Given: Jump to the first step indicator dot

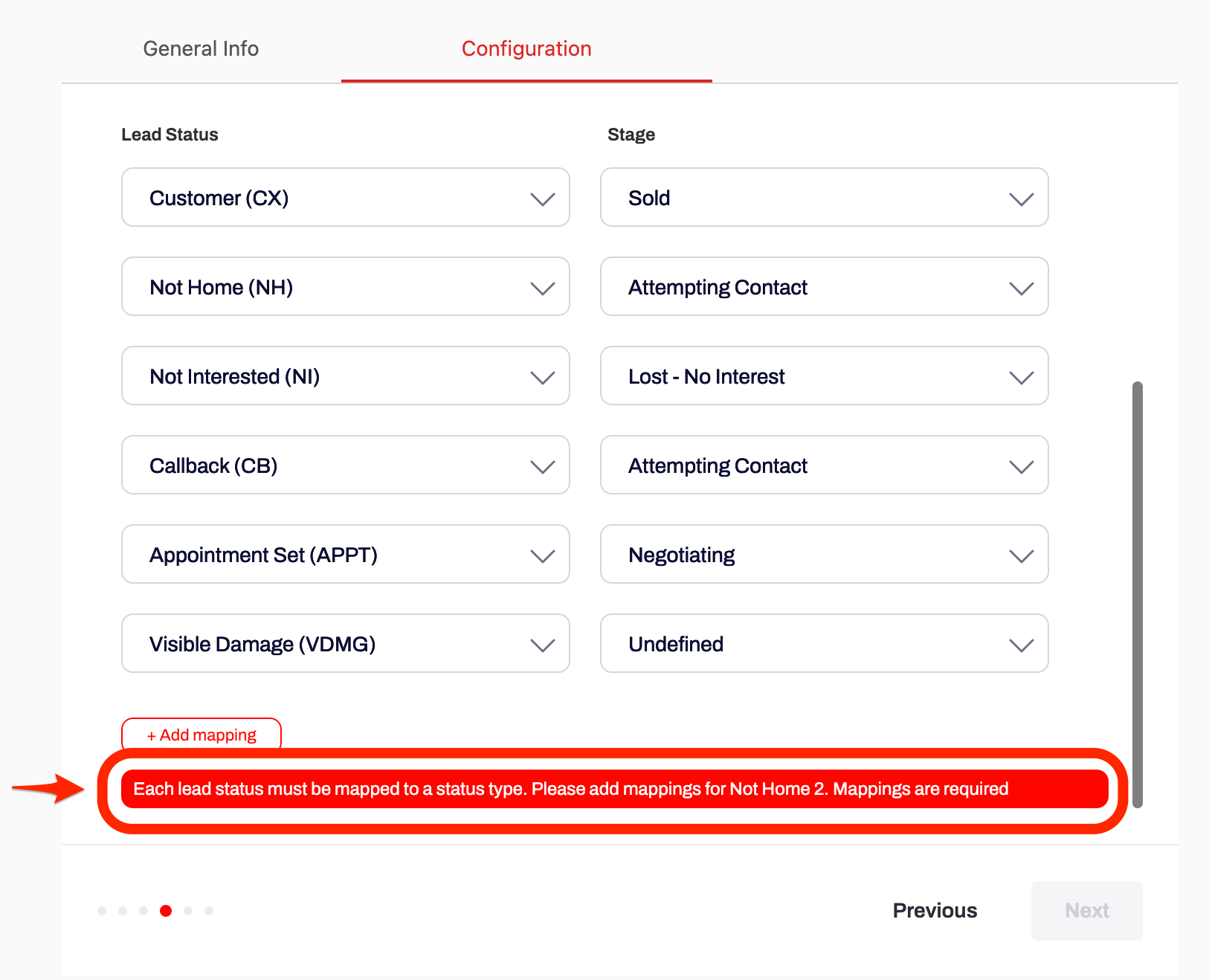Looking at the screenshot, I should [102, 911].
